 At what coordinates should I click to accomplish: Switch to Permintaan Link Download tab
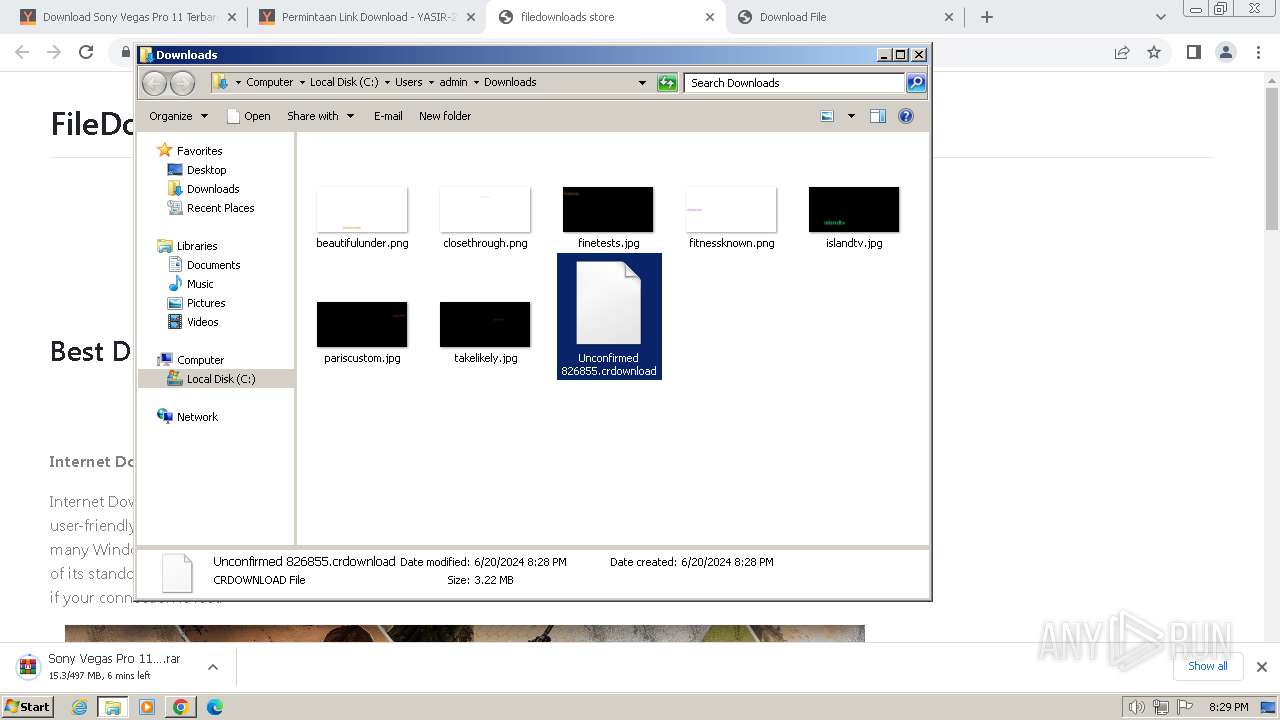click(x=367, y=17)
